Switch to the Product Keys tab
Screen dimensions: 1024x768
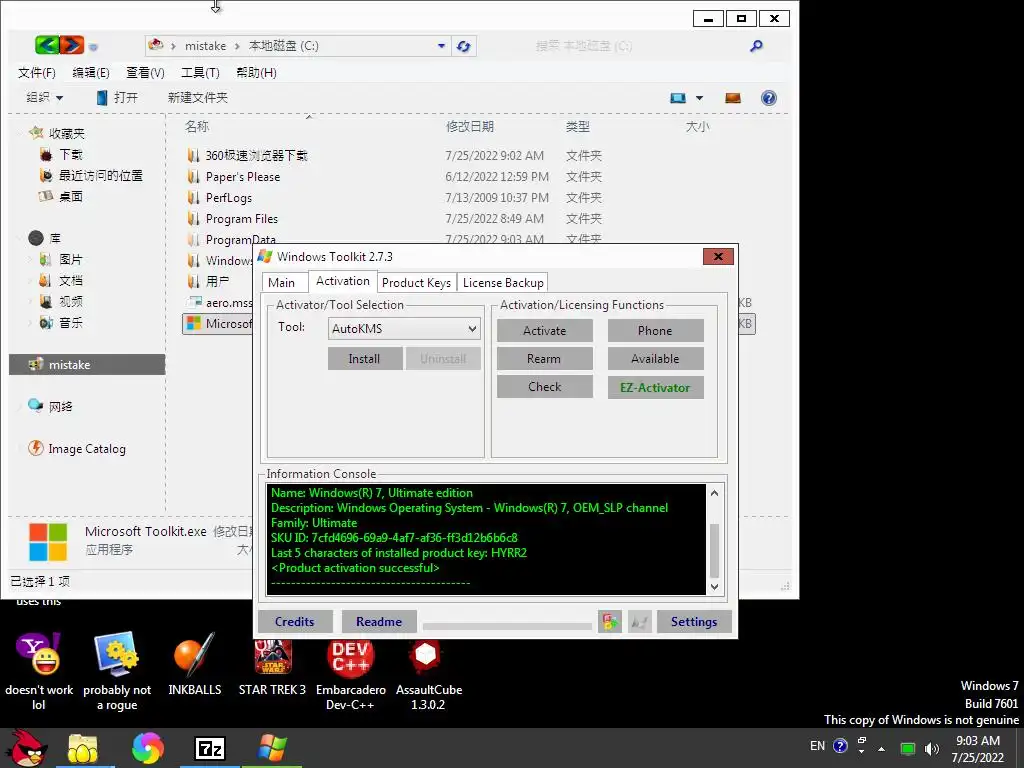point(416,282)
